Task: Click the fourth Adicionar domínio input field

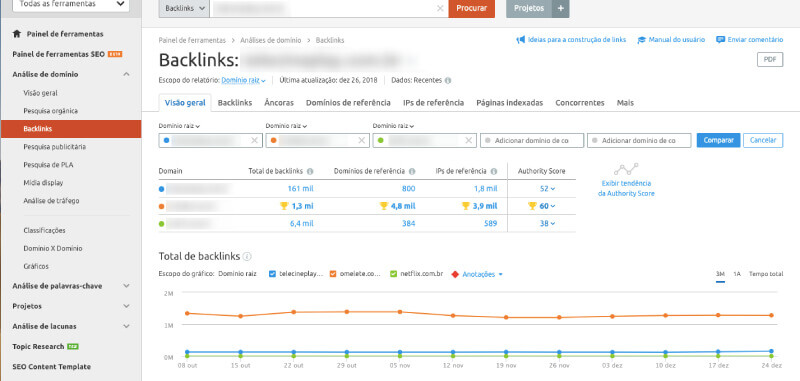Action: pyautogui.click(x=532, y=140)
